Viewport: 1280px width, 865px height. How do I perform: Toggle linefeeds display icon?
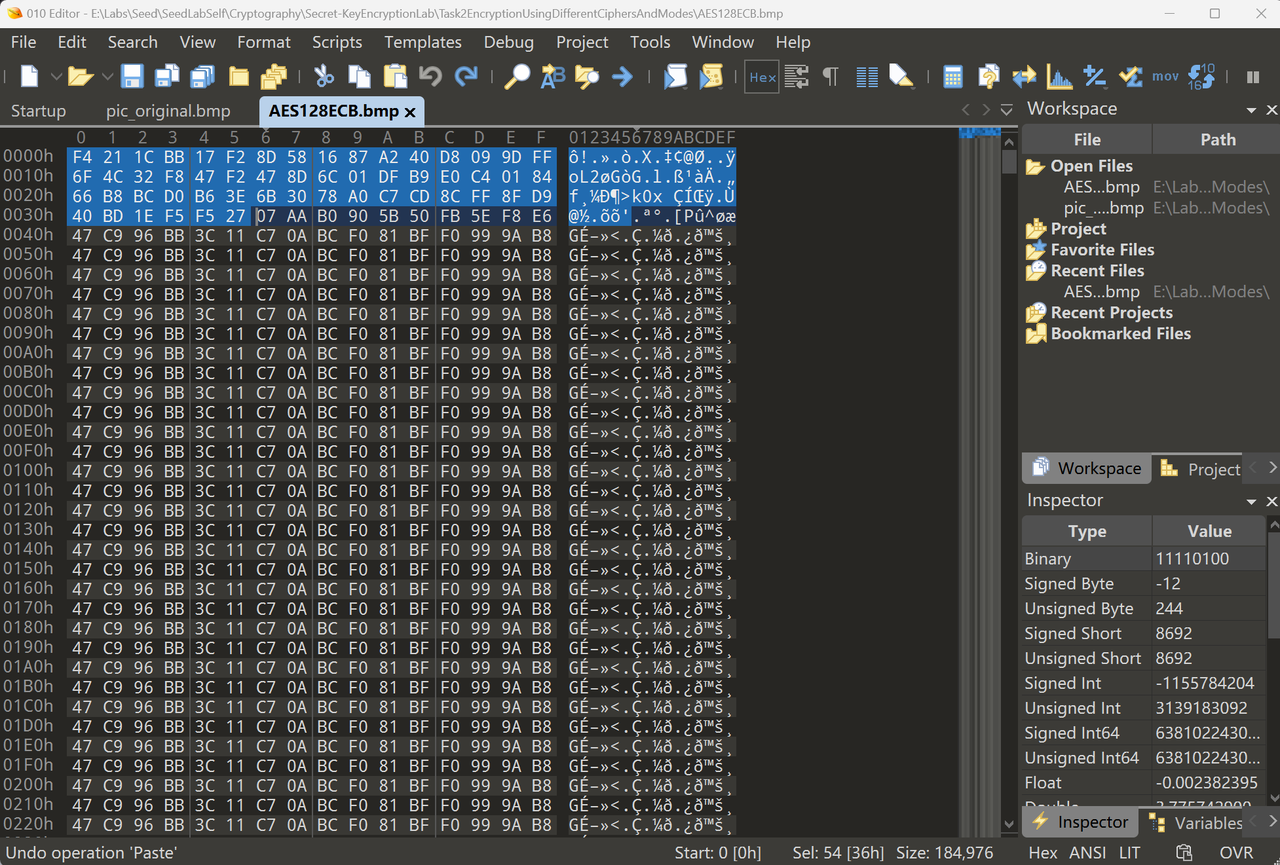[x=796, y=77]
